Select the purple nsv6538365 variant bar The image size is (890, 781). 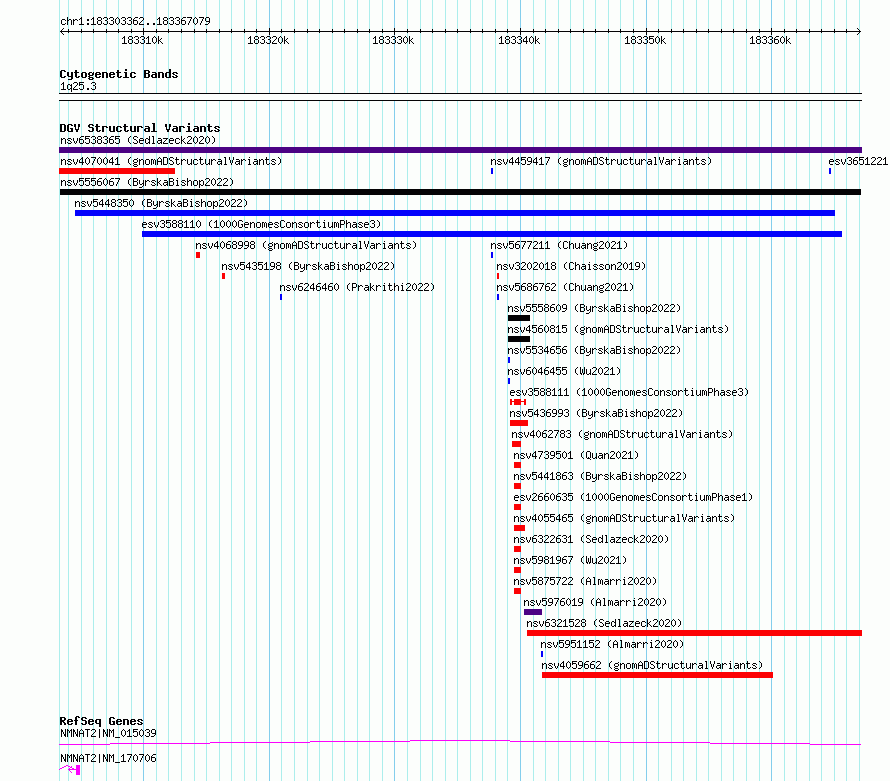(x=460, y=150)
